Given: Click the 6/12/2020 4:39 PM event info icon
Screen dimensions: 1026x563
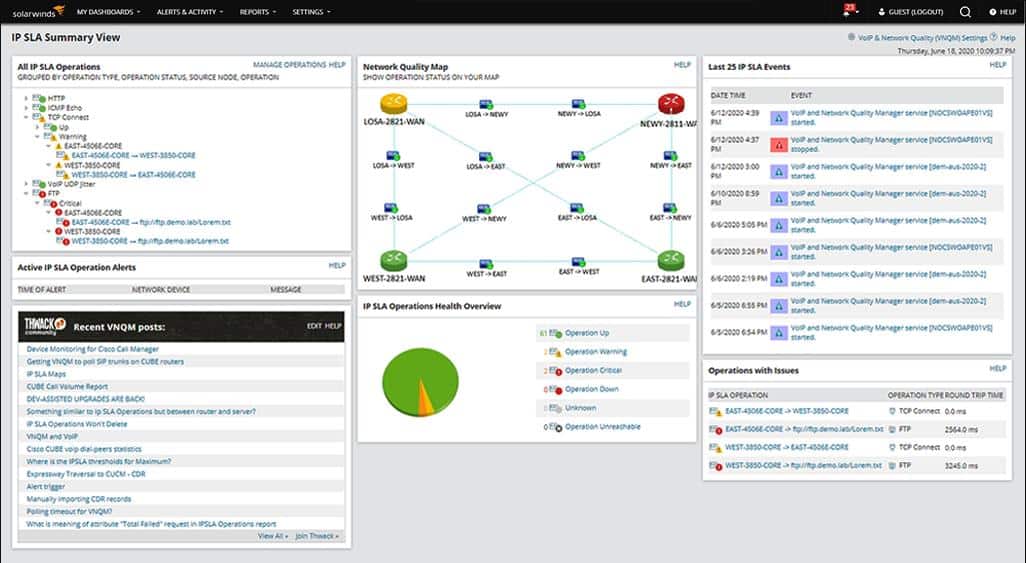Looking at the screenshot, I should click(x=779, y=118).
